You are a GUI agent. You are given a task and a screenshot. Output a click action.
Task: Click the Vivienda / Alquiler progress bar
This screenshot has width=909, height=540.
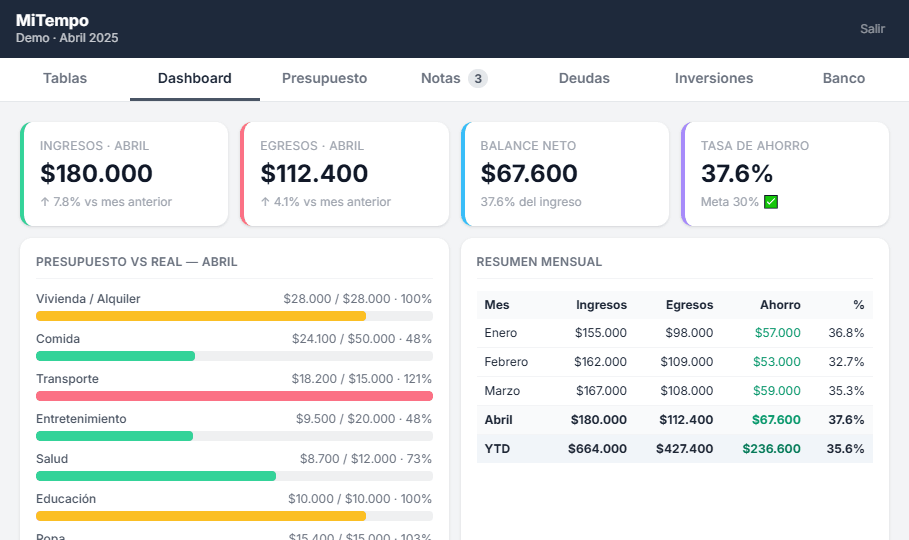point(234,316)
